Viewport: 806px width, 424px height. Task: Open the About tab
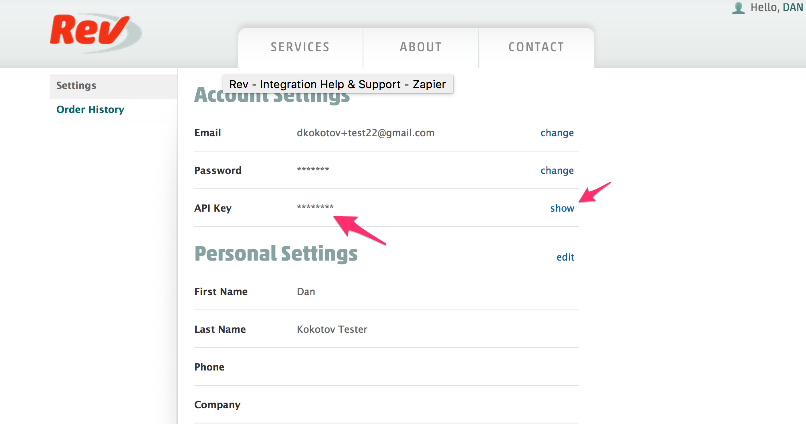[x=421, y=47]
